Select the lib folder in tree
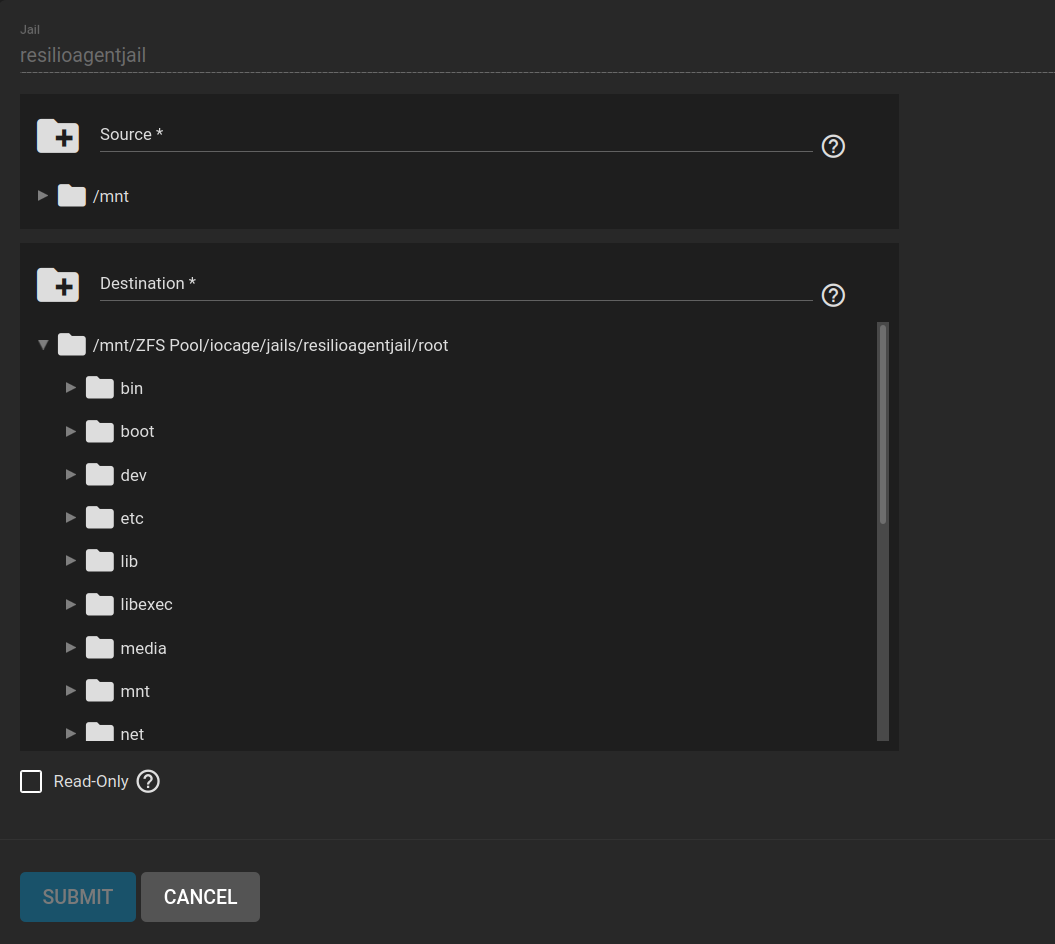This screenshot has height=944, width=1055. [129, 561]
